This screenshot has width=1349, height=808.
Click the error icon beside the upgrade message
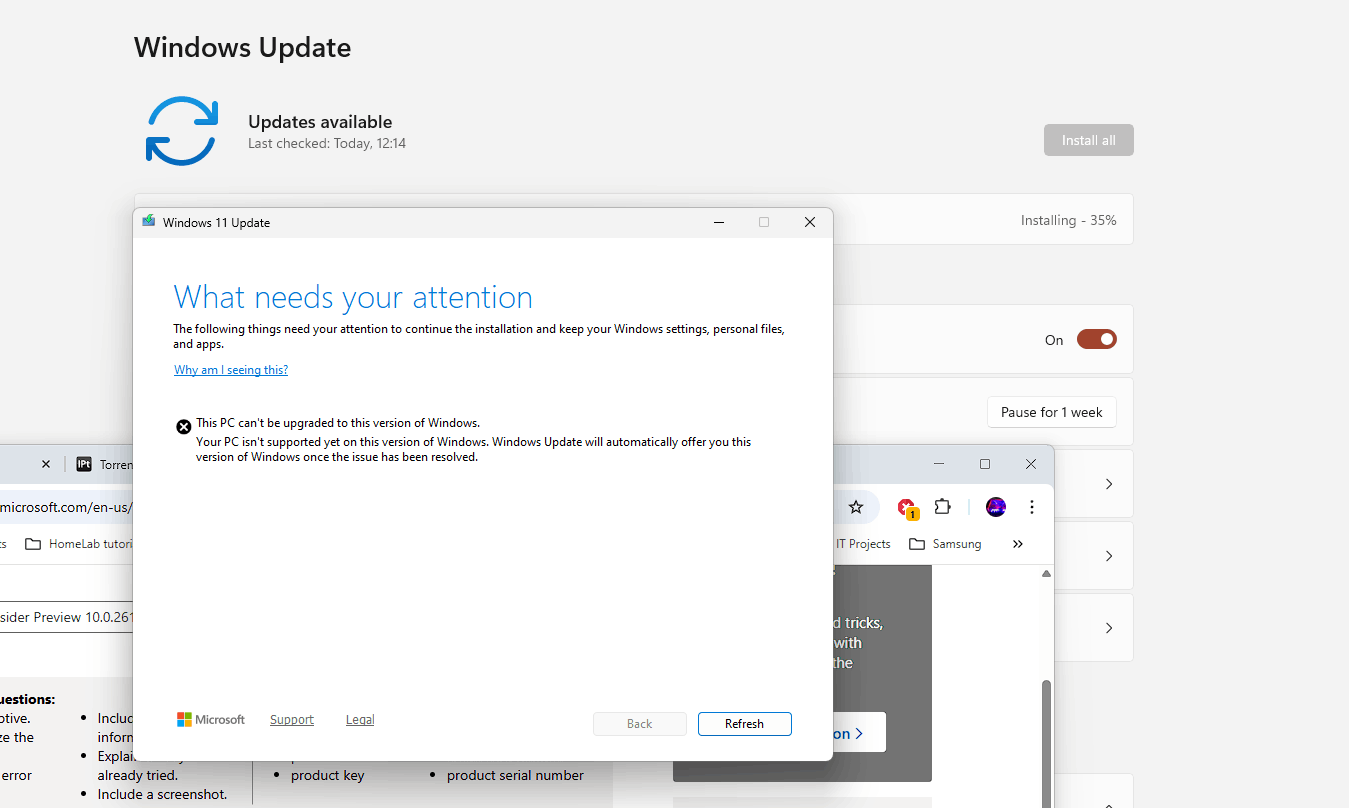(x=183, y=426)
